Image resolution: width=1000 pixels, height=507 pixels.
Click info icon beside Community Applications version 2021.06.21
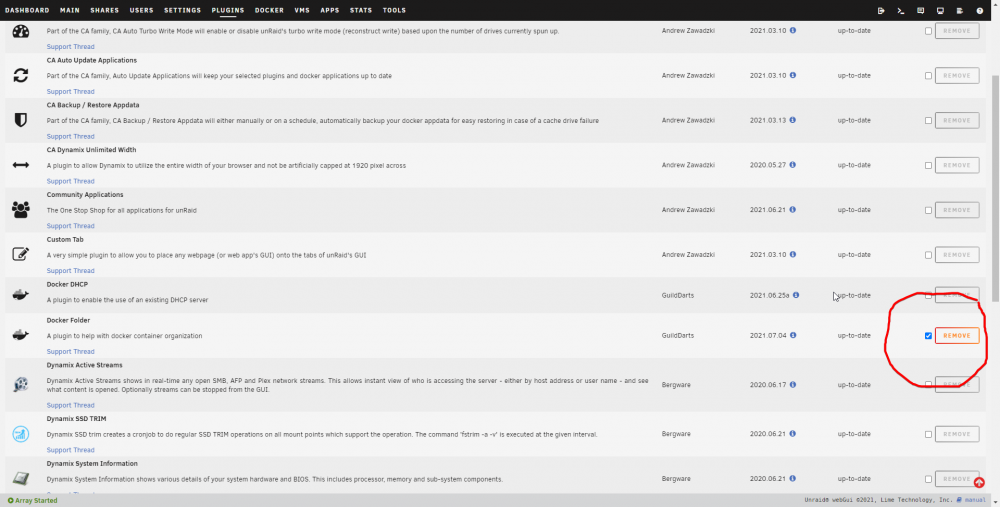point(793,209)
